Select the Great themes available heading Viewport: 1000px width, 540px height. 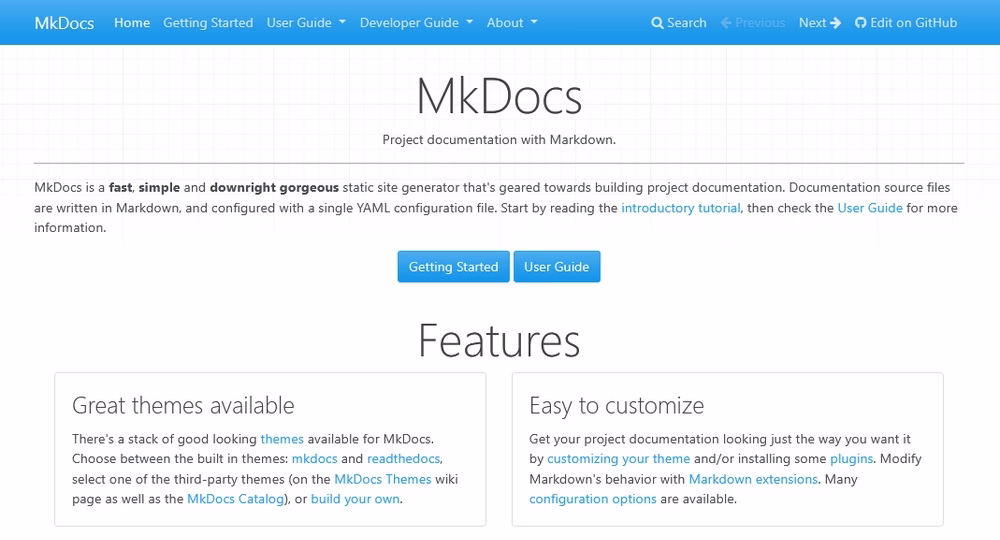(x=183, y=405)
